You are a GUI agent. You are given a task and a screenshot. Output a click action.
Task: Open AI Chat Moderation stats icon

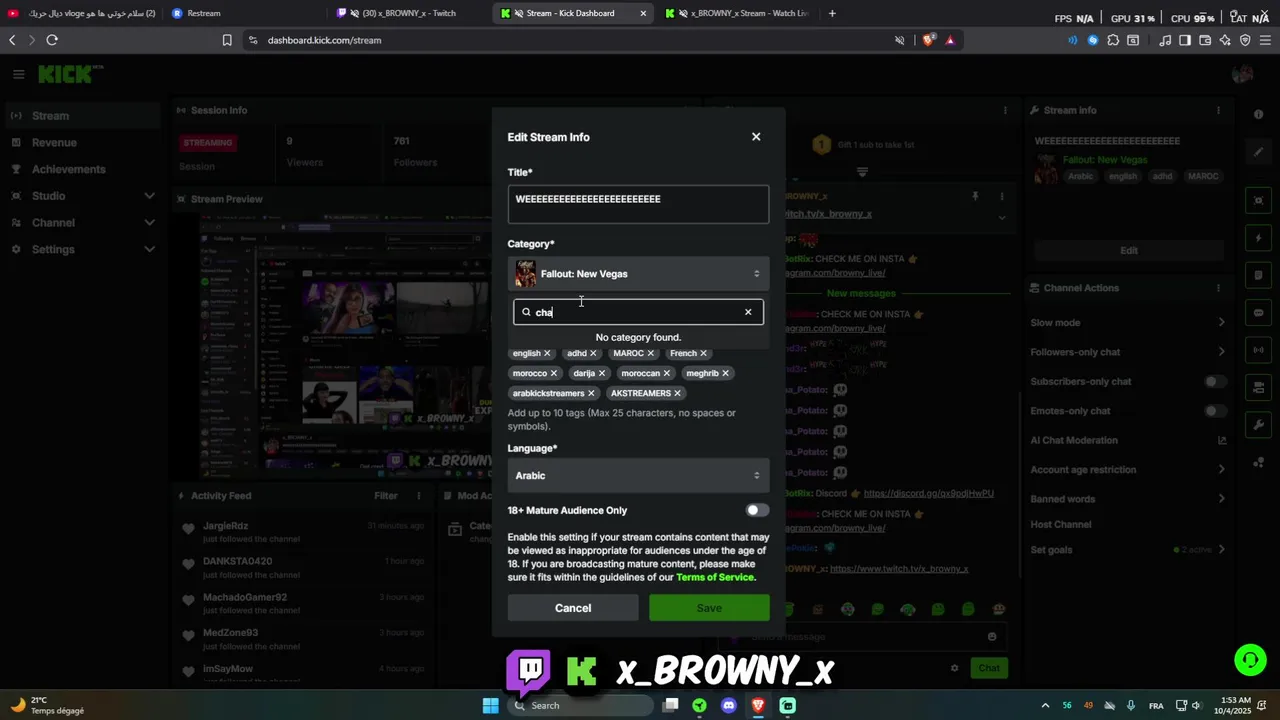pyautogui.click(x=1221, y=440)
